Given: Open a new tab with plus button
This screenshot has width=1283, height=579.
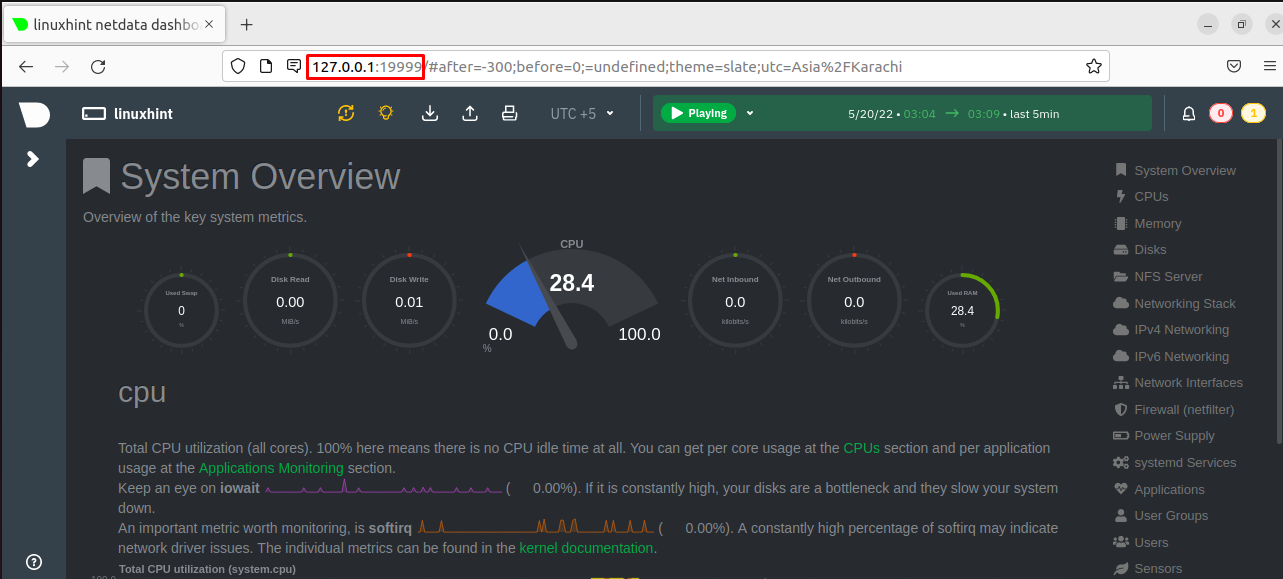Looking at the screenshot, I should click(247, 24).
